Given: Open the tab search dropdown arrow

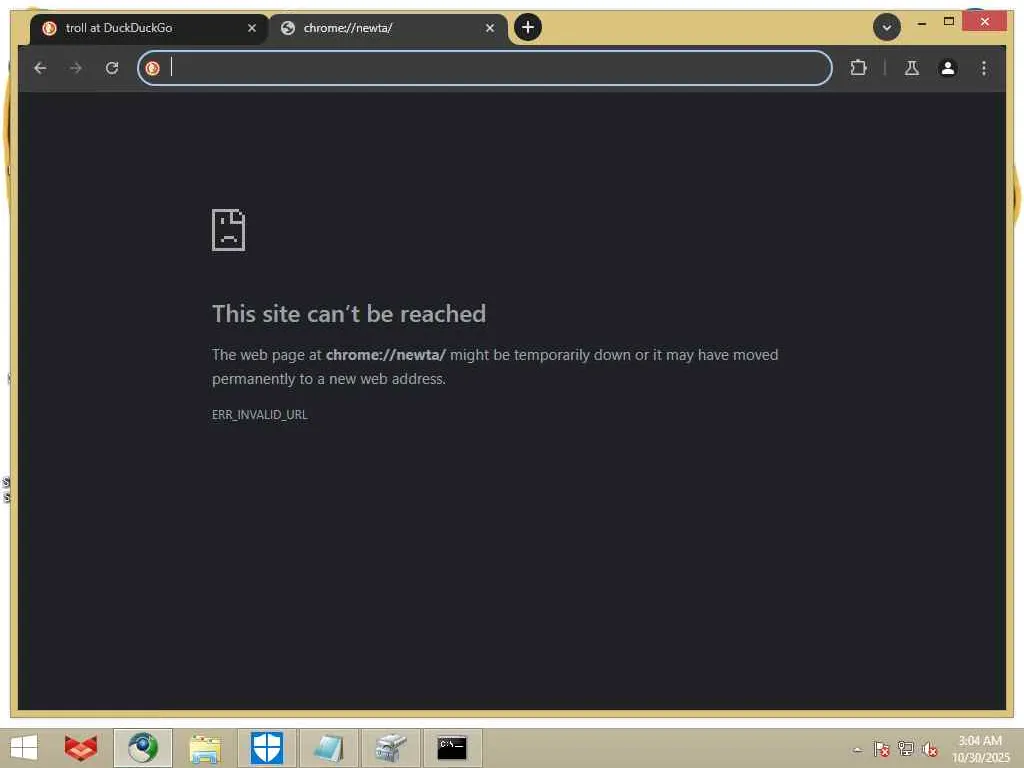Looking at the screenshot, I should (x=886, y=27).
